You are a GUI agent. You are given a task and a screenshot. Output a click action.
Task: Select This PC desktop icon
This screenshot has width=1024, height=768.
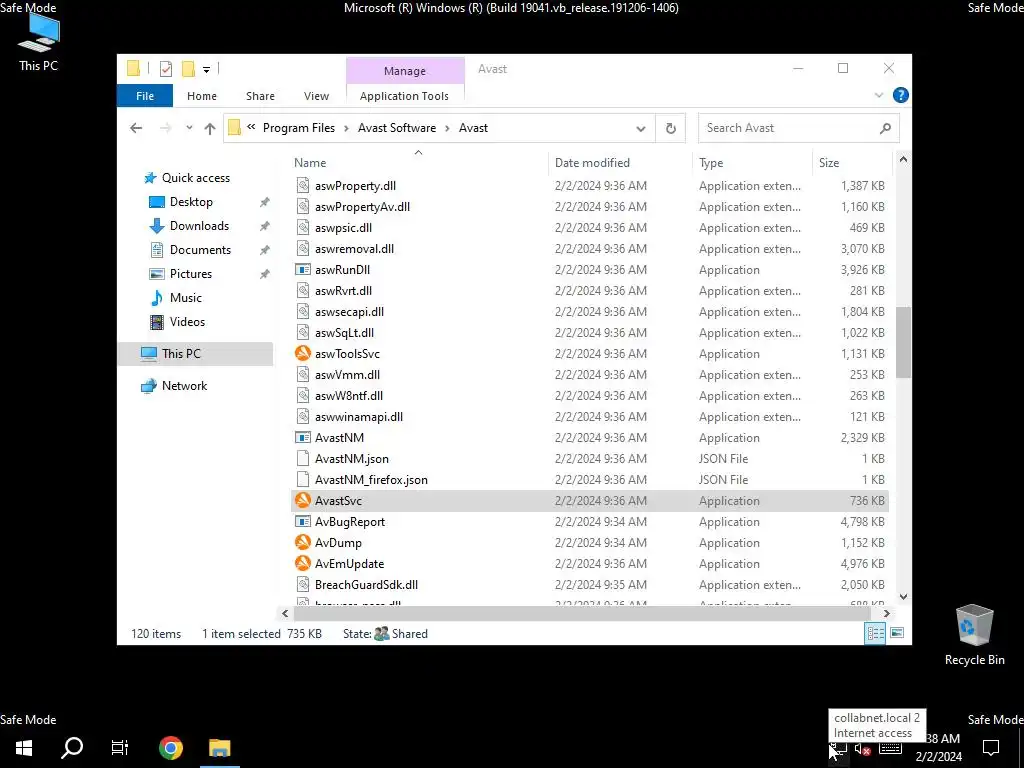39,42
